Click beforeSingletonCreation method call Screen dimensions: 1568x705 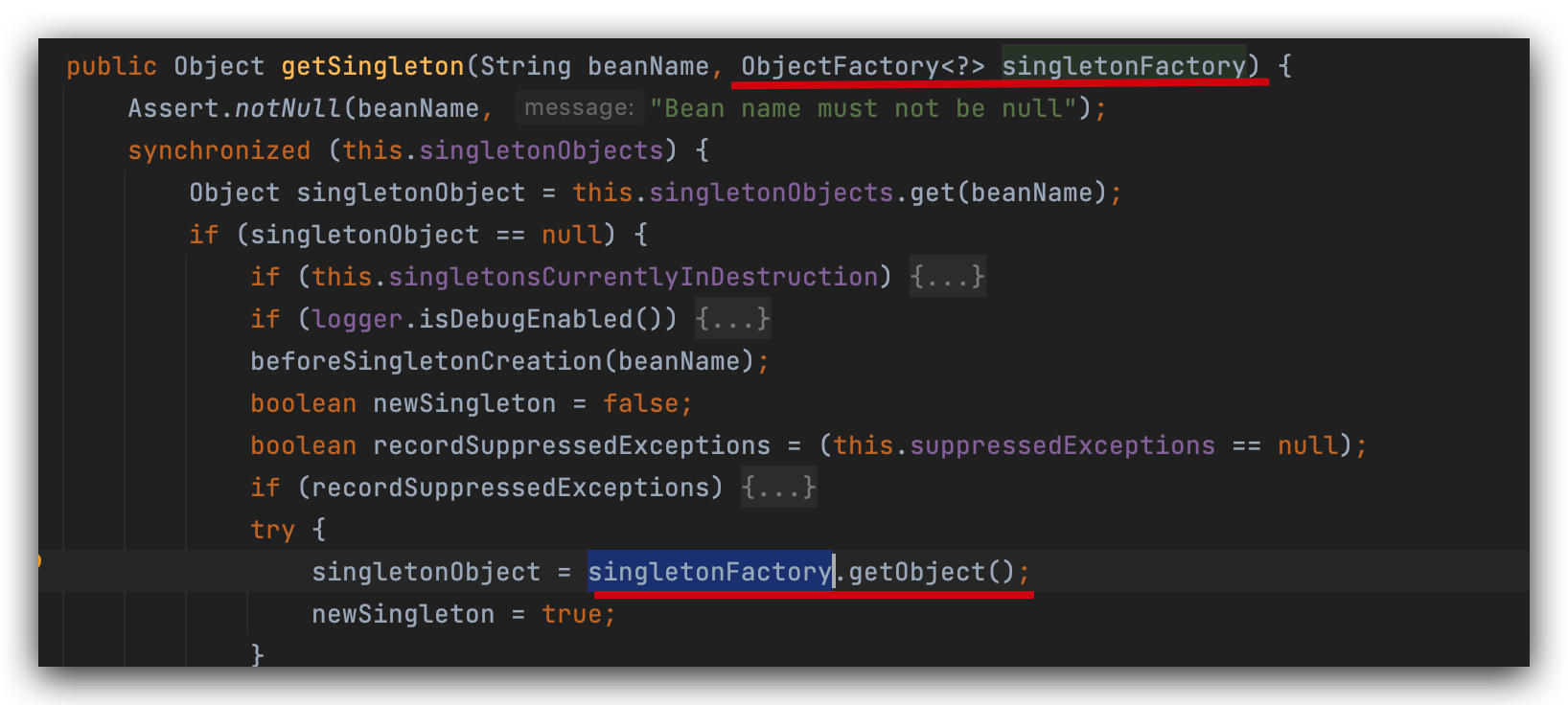coord(427,361)
